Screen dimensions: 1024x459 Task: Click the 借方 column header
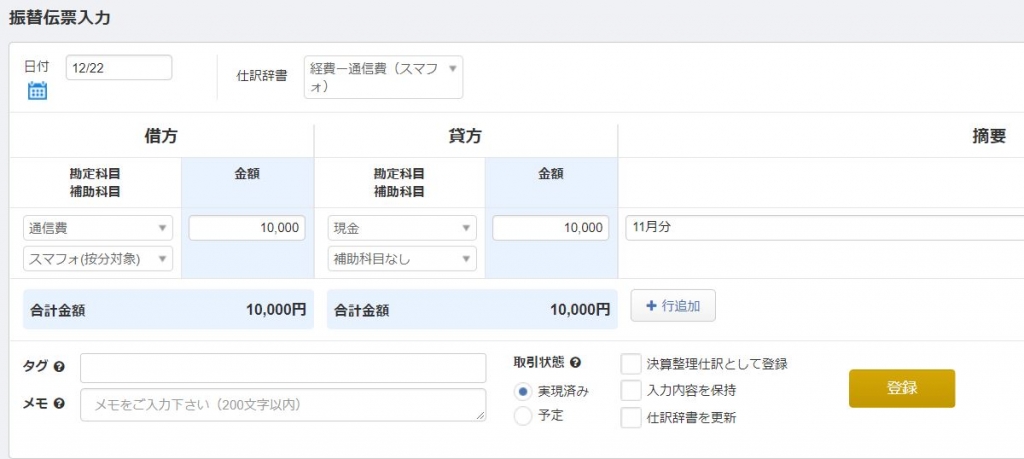[161, 136]
